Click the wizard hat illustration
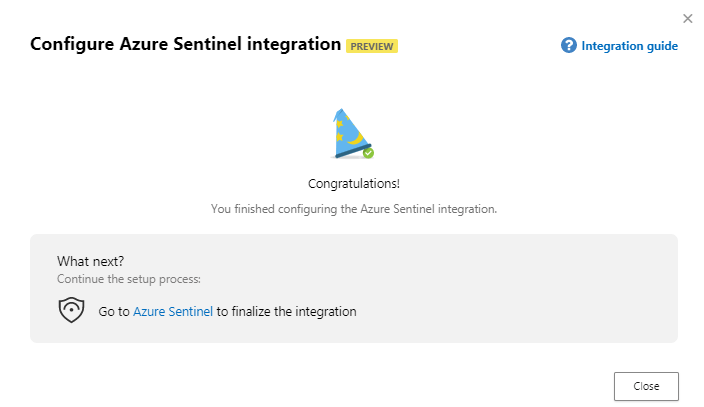Screen dimensions: 704x407 351,132
